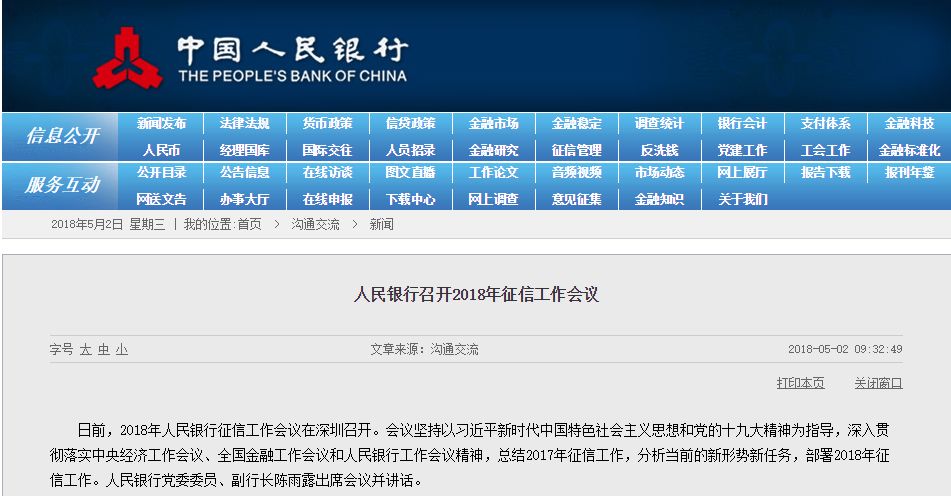Open 支付体系 menu item

[825, 124]
